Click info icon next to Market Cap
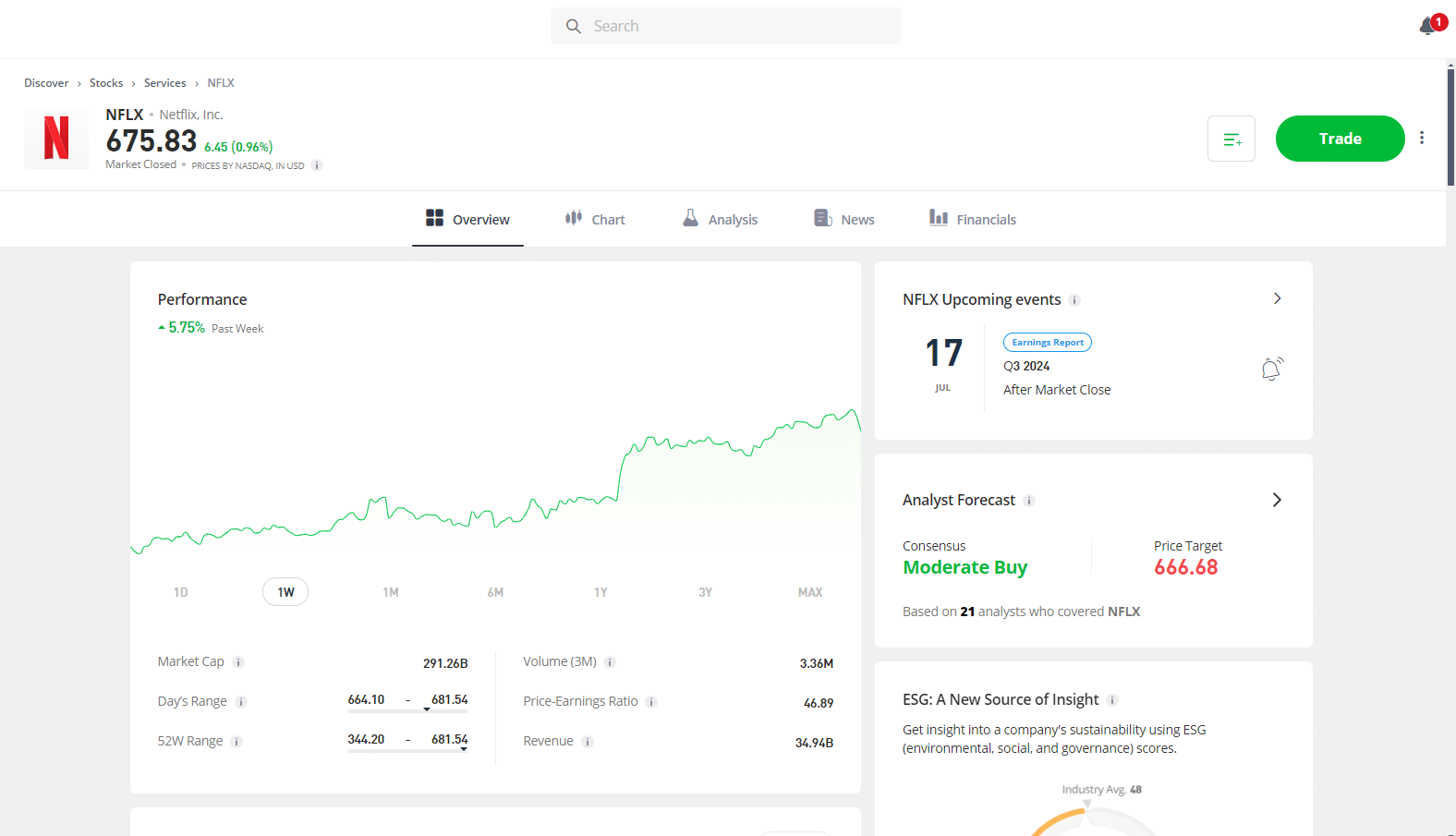Screen dimensions: 1456x836 click(x=238, y=662)
